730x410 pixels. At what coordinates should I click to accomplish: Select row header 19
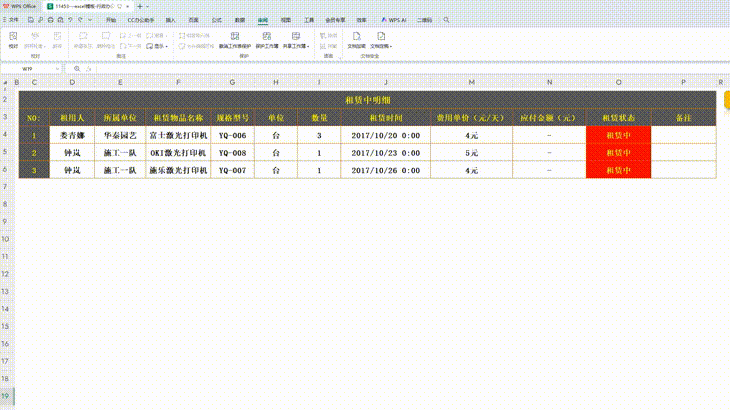point(6,396)
